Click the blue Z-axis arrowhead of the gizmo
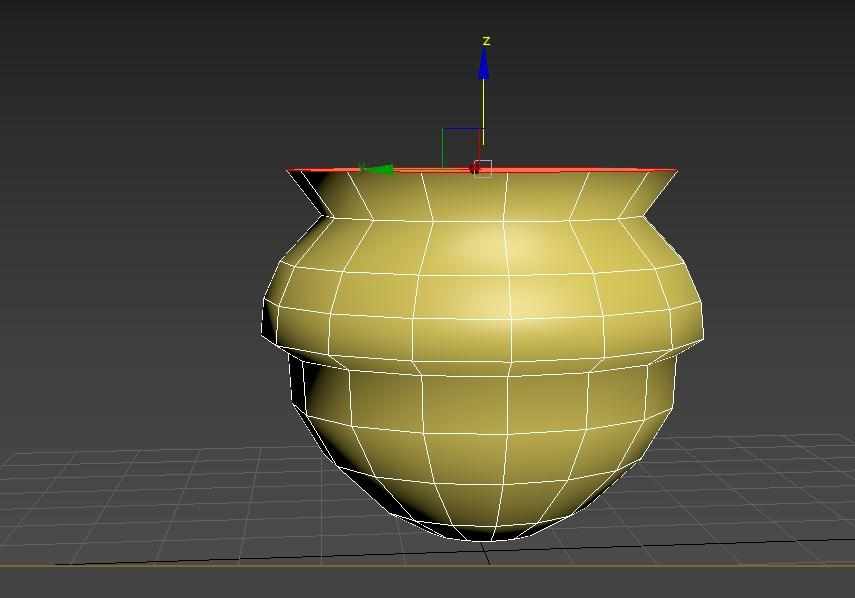855x598 pixels. (x=484, y=65)
